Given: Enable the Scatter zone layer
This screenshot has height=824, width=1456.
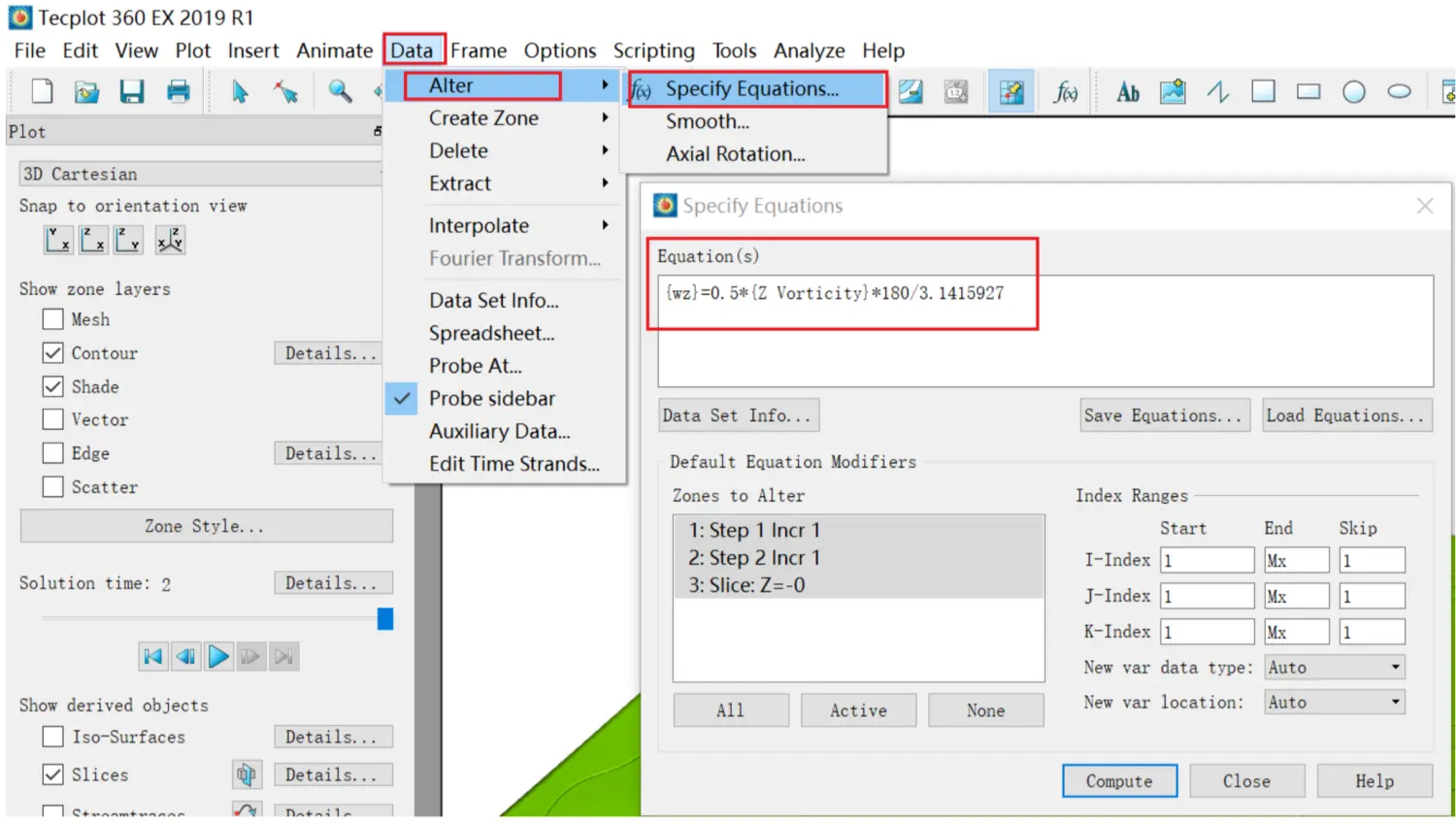Looking at the screenshot, I should [53, 486].
